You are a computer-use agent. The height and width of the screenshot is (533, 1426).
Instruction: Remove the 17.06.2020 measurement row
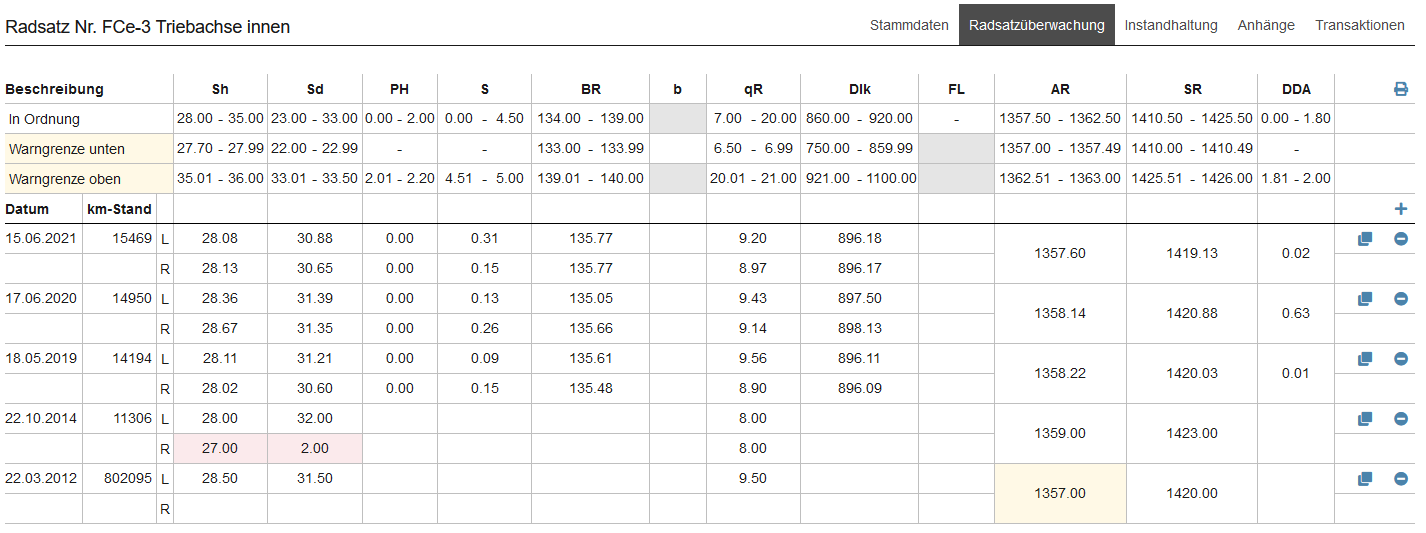point(1401,299)
